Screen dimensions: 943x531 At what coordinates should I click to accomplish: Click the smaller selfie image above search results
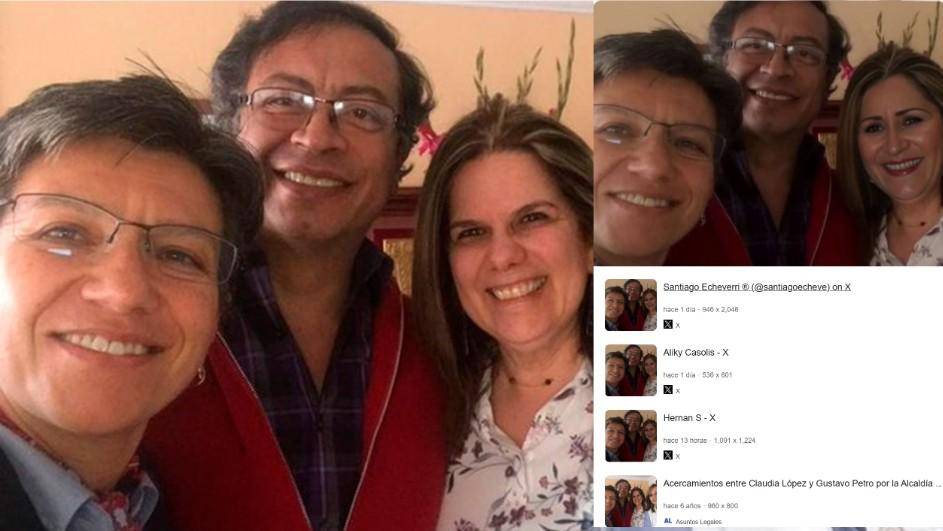(768, 133)
